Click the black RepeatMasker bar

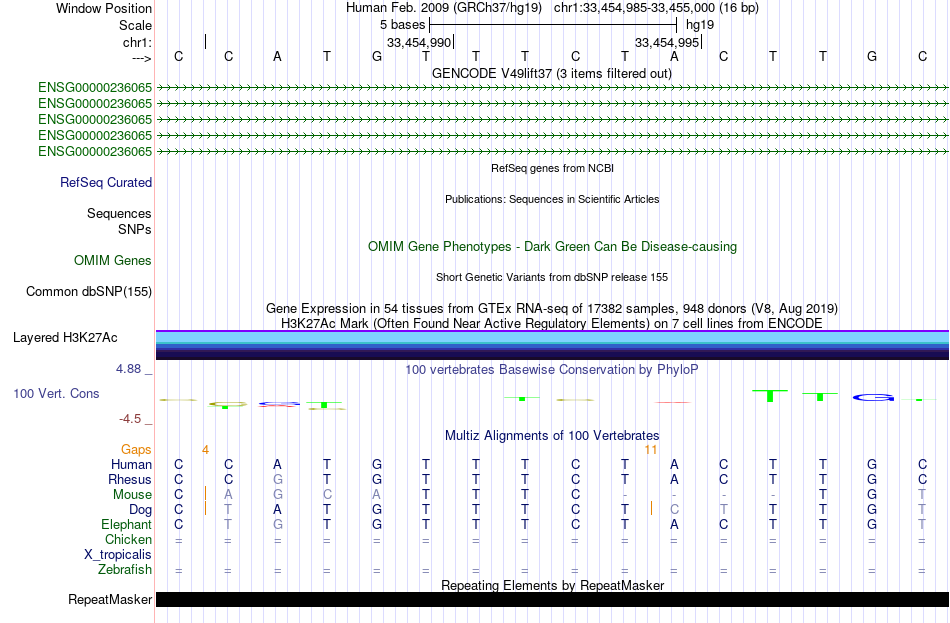pyautogui.click(x=552, y=599)
